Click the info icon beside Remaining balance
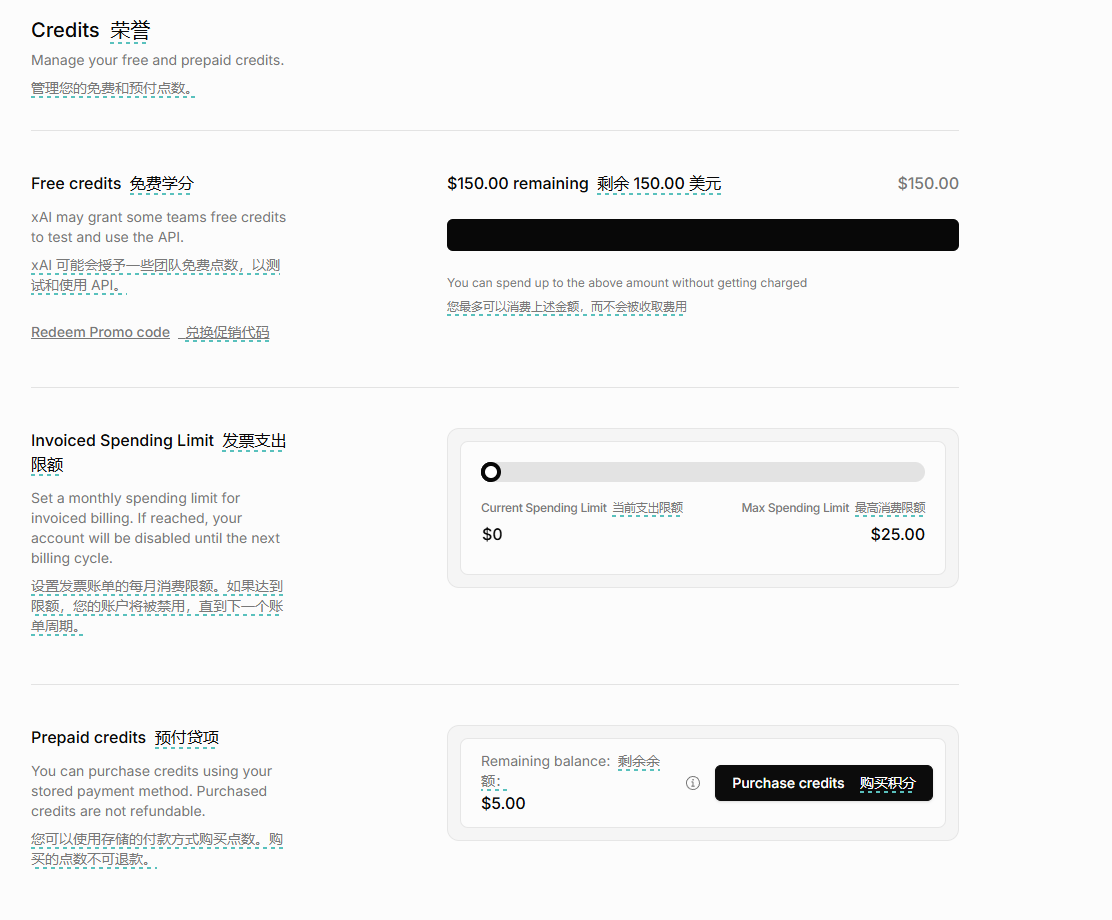This screenshot has height=920, width=1112. [x=693, y=782]
